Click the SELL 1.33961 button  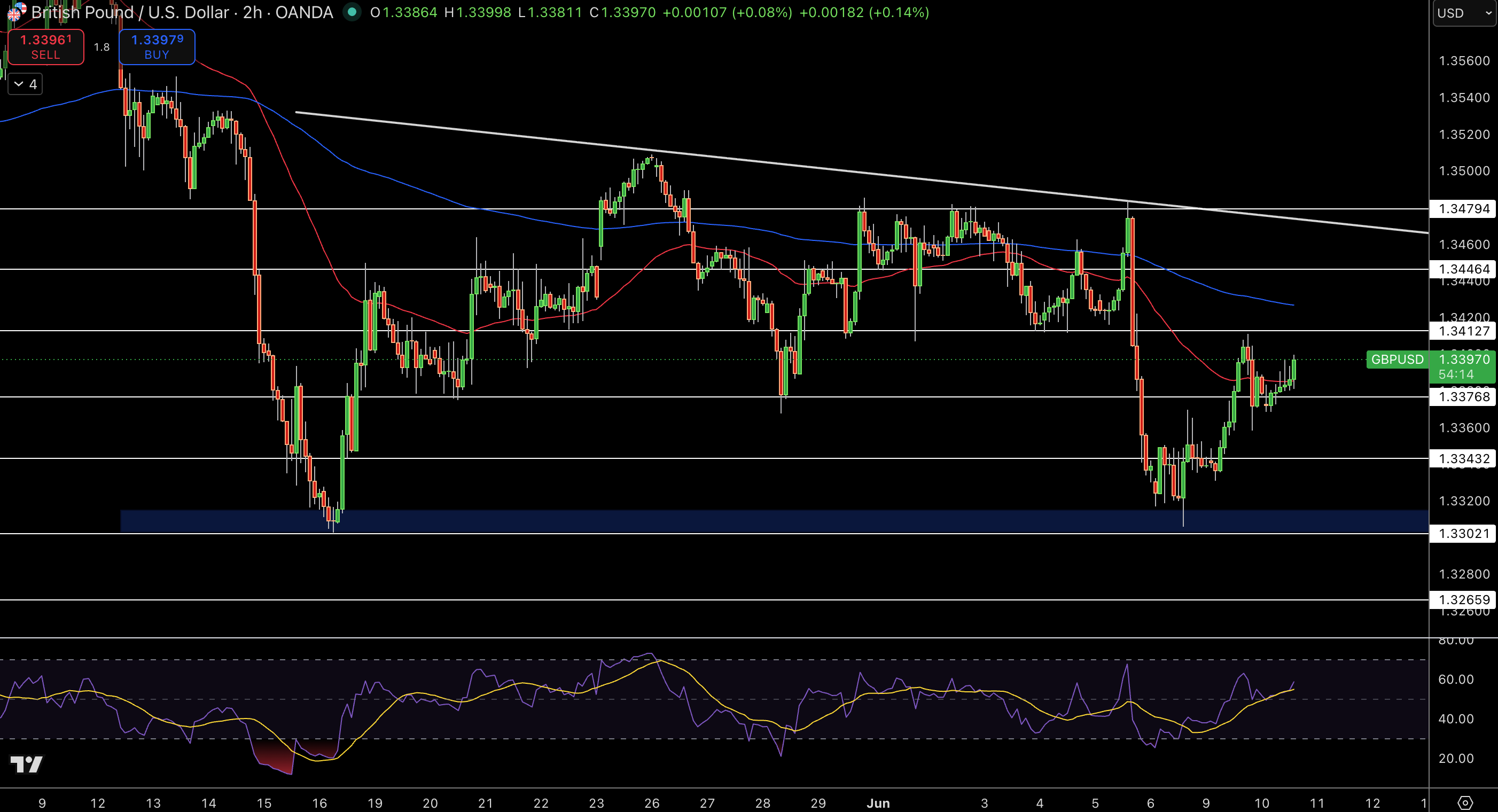pos(46,46)
